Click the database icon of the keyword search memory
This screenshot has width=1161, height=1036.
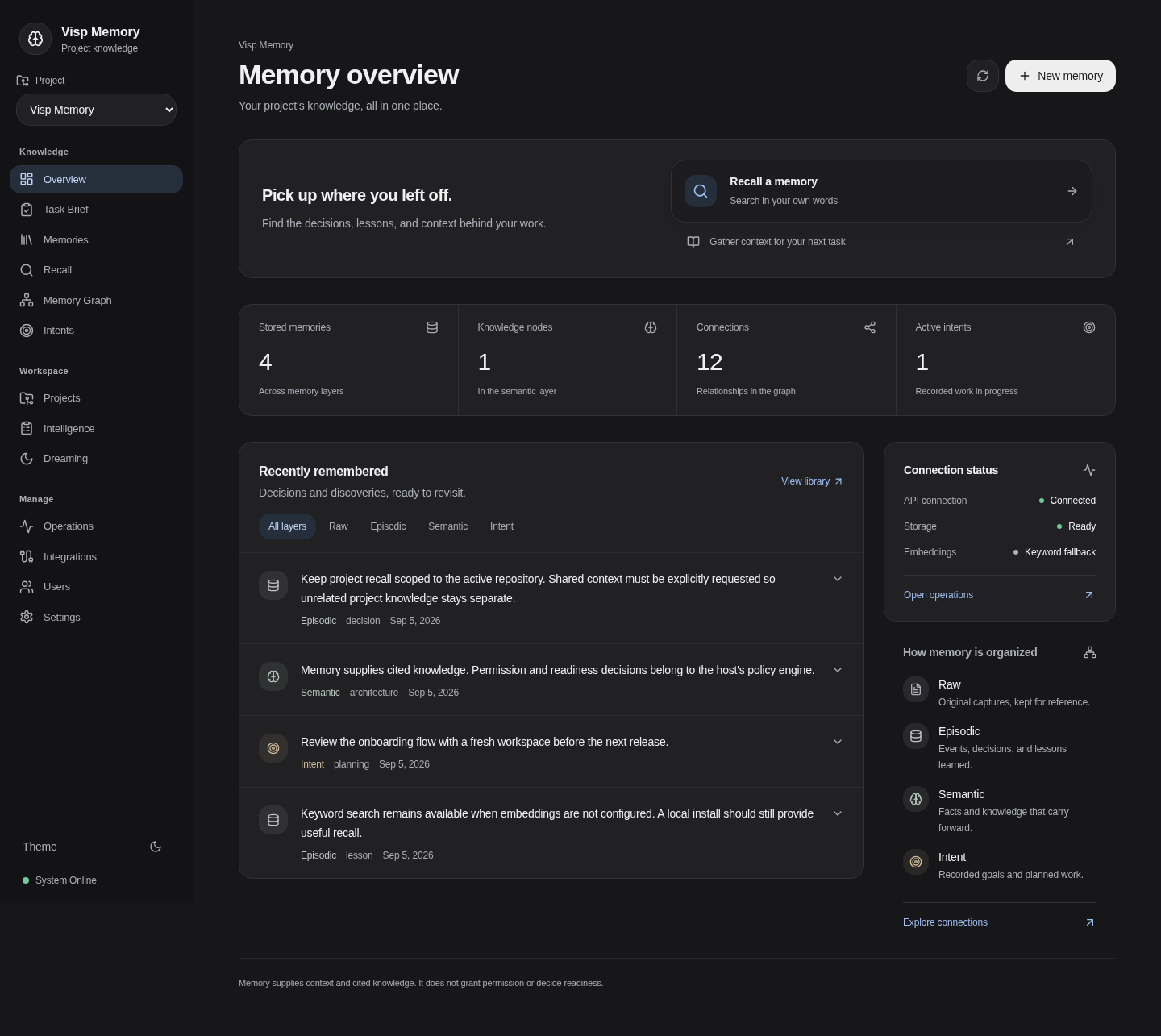(273, 820)
